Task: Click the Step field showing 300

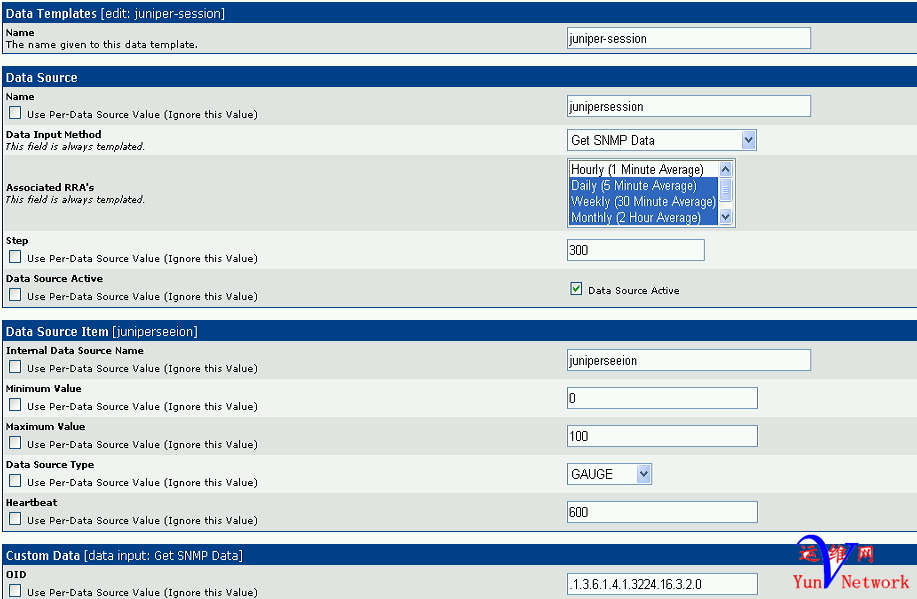Action: (636, 250)
